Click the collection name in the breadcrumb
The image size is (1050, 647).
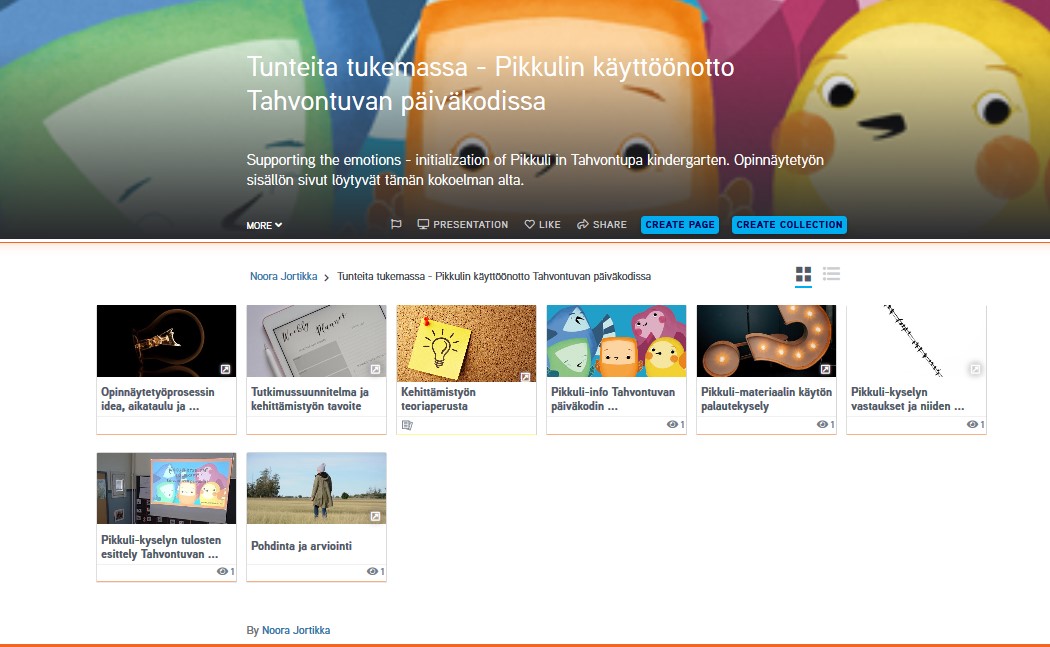tap(494, 277)
